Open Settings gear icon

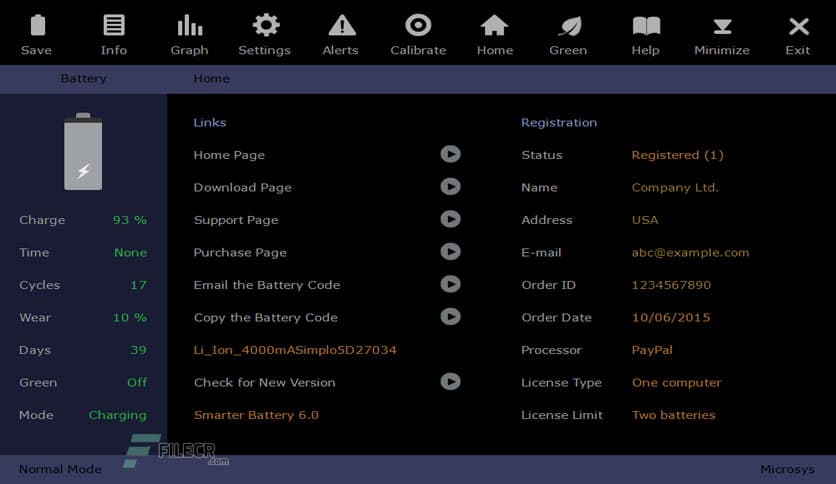[266, 25]
